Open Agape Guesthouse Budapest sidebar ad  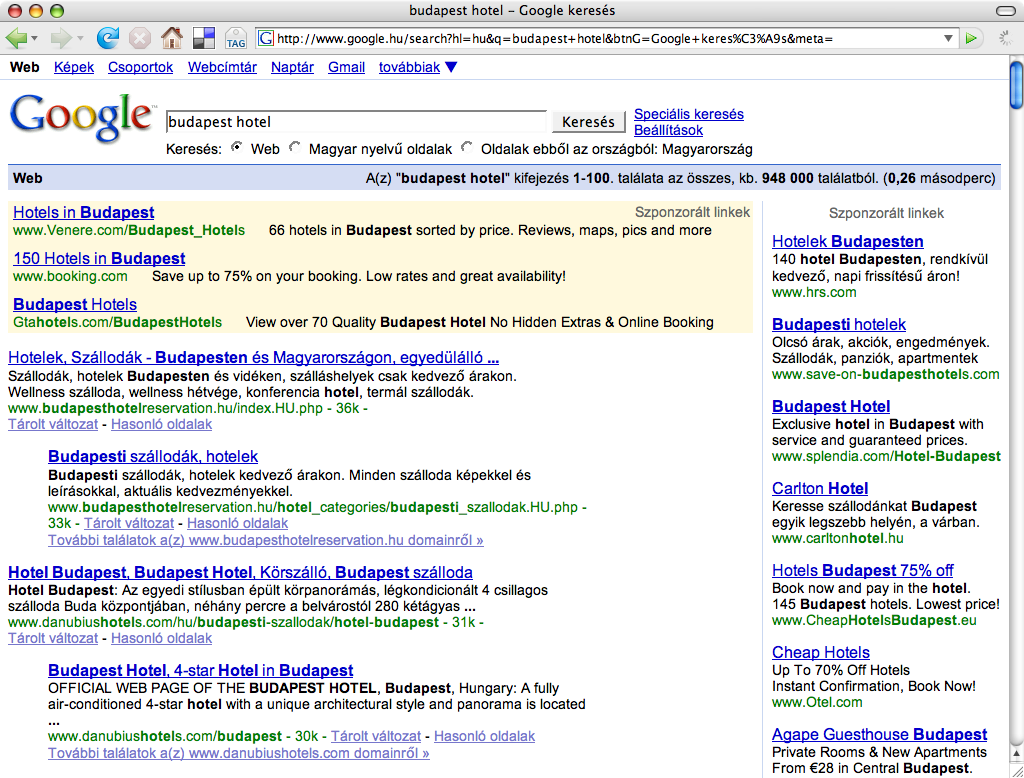(880, 735)
